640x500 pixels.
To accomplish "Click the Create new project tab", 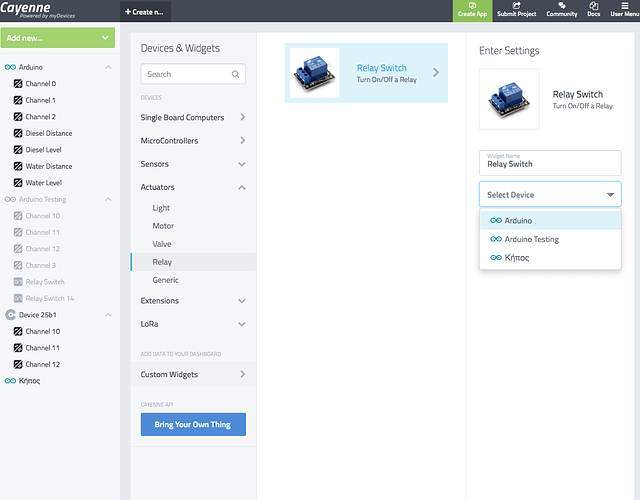I will click(x=145, y=12).
